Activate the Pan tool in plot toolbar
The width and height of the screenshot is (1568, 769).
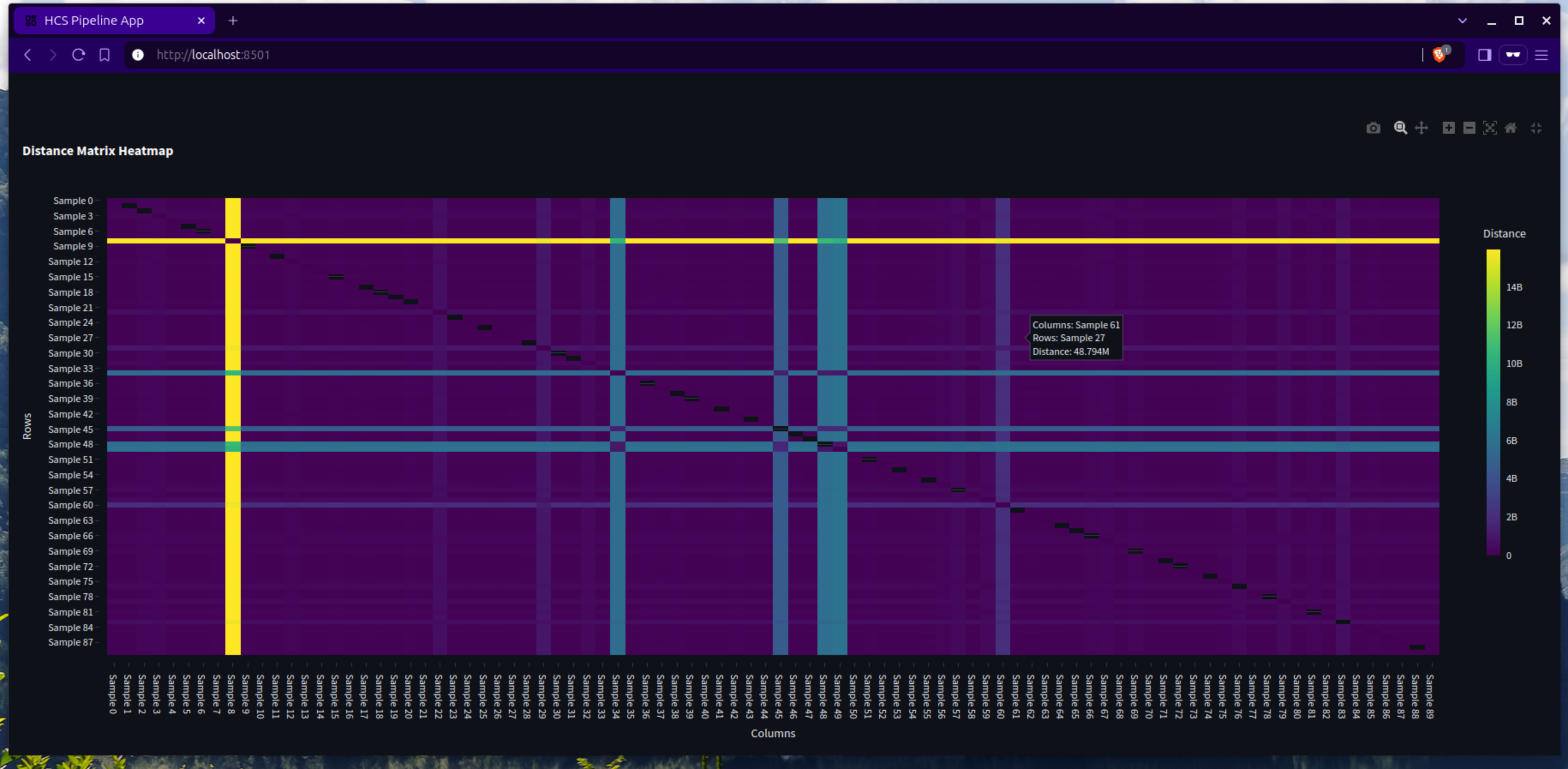[1421, 128]
